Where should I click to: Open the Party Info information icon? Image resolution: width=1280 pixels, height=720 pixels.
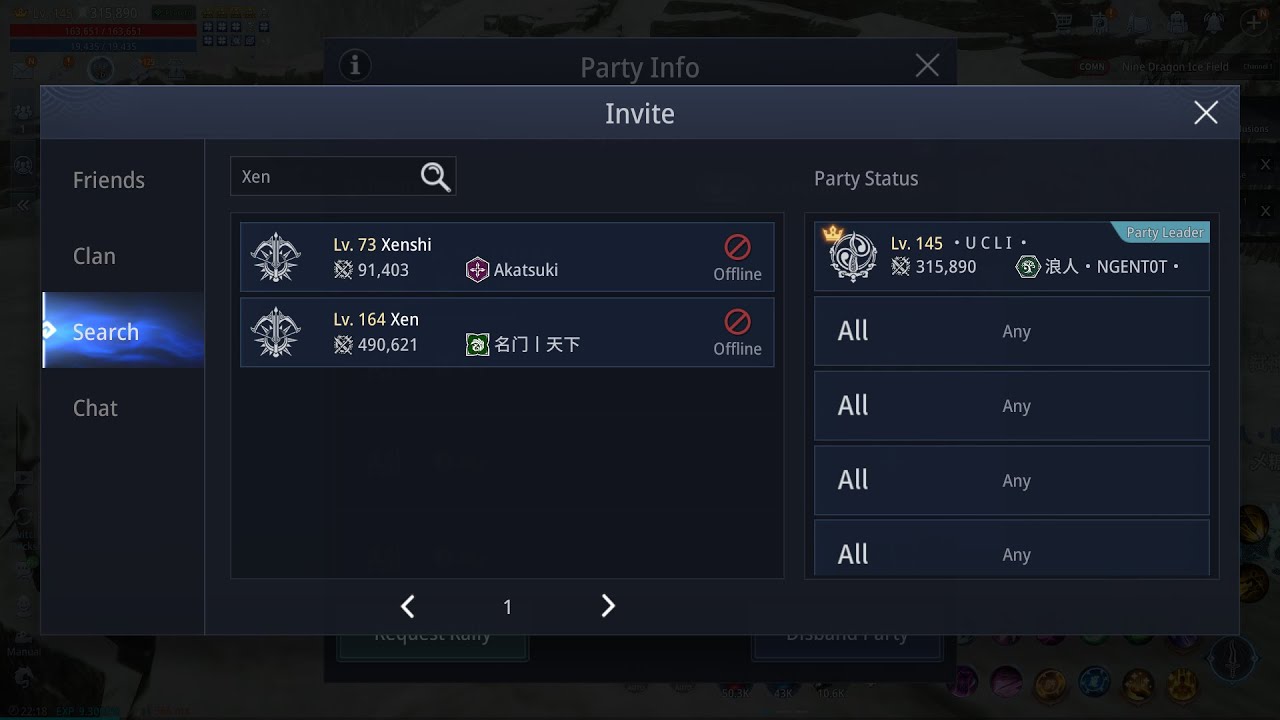point(354,66)
